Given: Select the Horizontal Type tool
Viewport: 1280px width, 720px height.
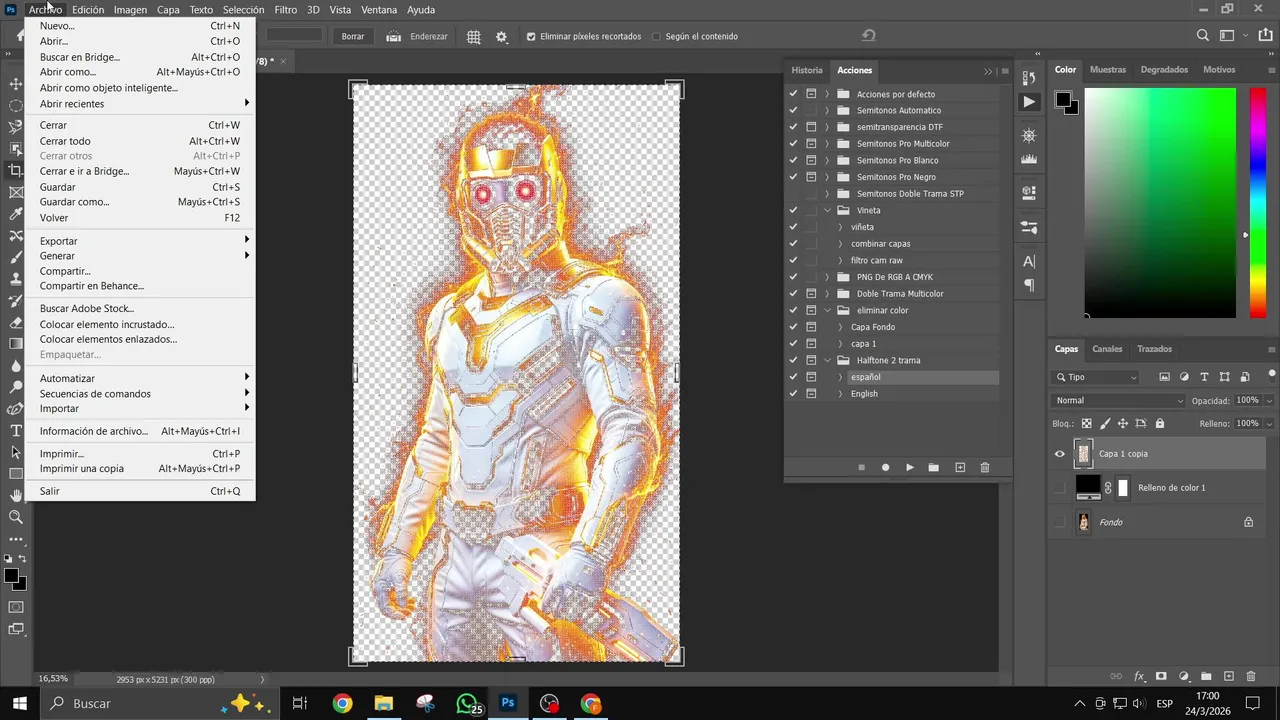Looking at the screenshot, I should pos(16,430).
